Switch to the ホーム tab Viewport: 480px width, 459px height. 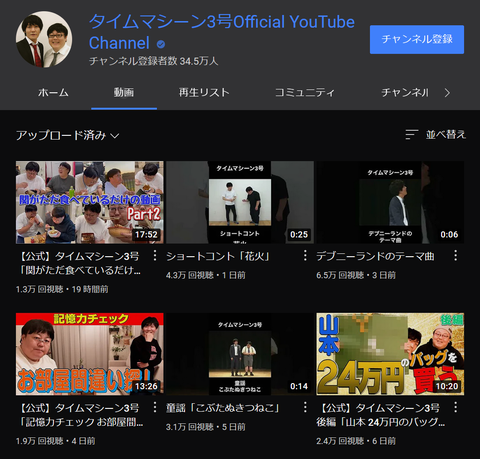pyautogui.click(x=53, y=92)
